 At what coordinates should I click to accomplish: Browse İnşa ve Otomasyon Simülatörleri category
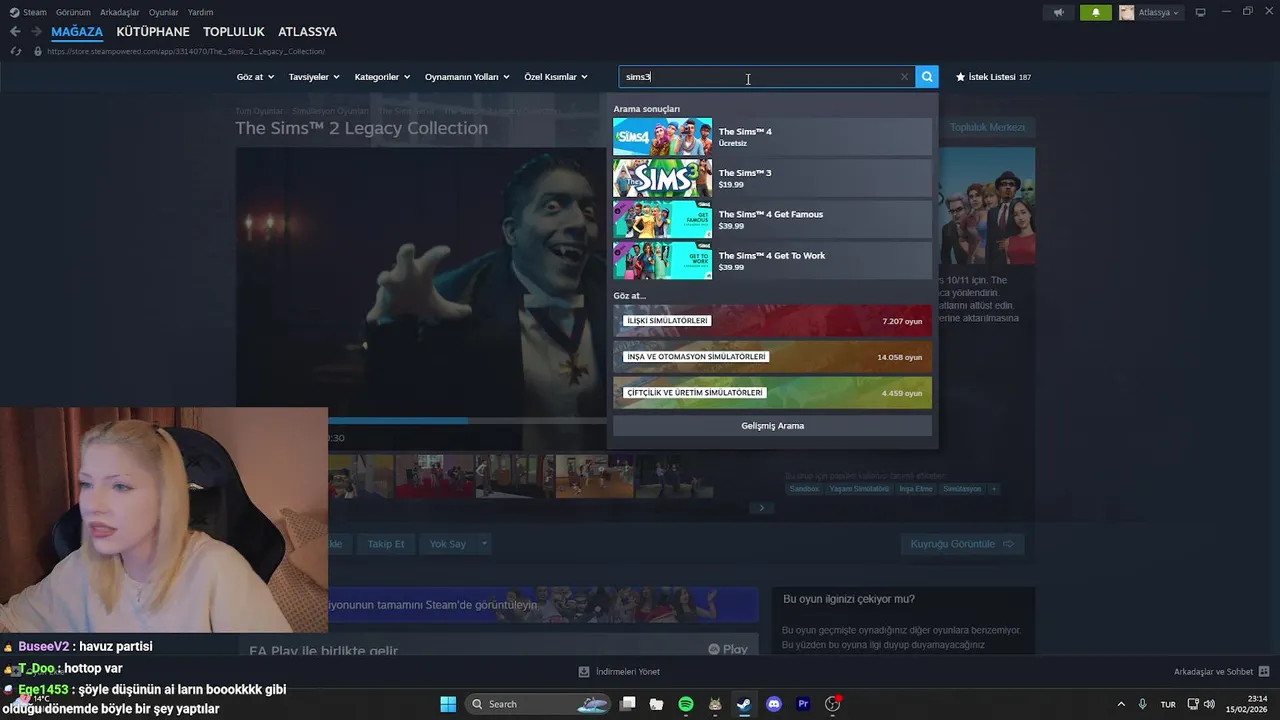pos(772,357)
